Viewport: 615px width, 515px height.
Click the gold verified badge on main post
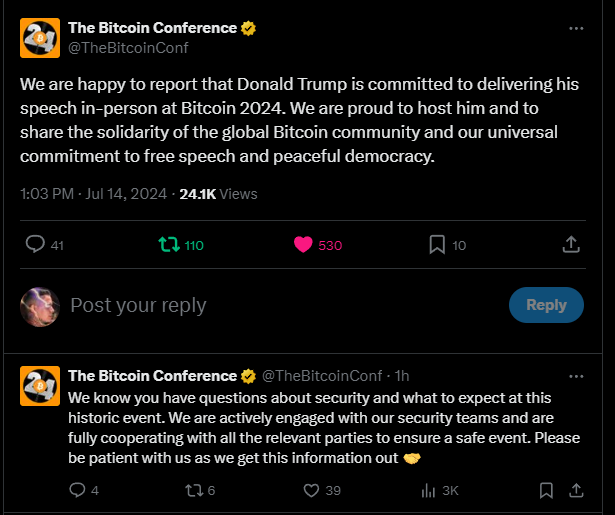pyautogui.click(x=249, y=28)
